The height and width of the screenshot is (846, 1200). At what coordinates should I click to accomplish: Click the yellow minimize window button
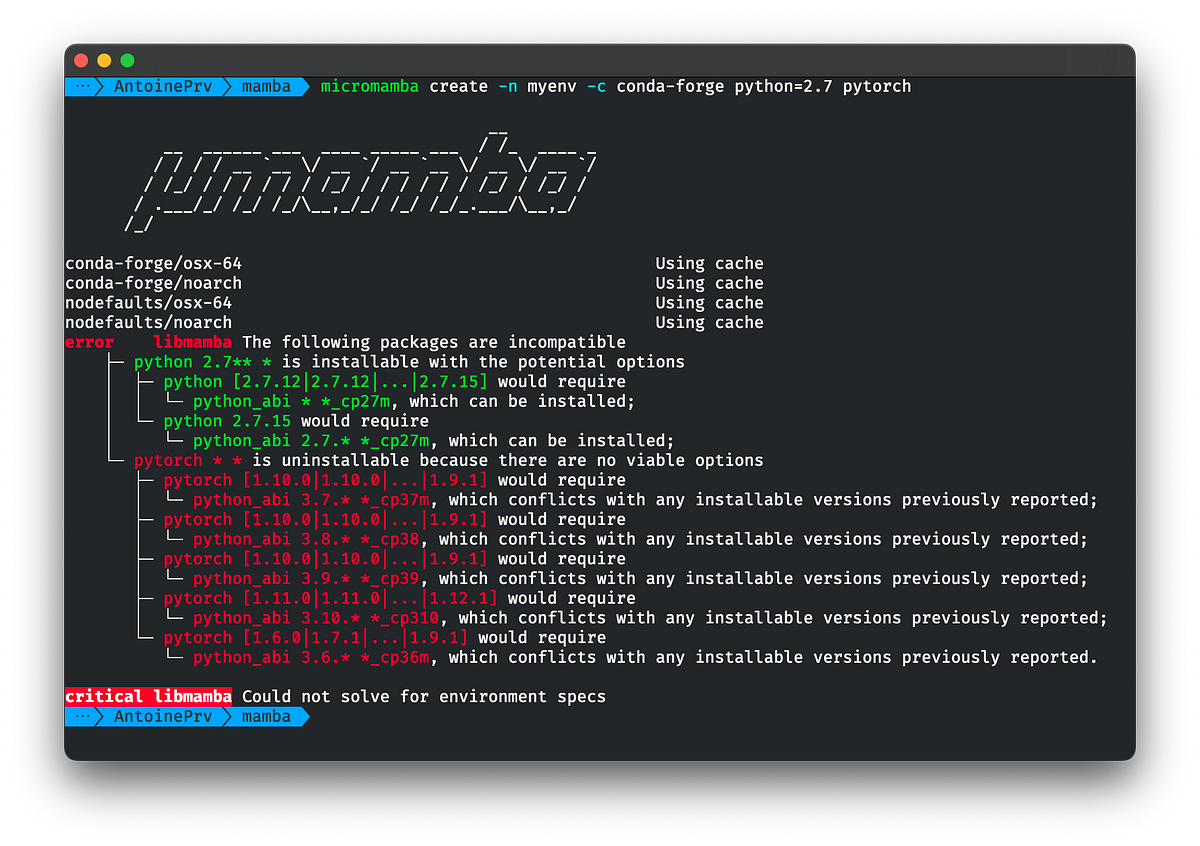coord(103,60)
